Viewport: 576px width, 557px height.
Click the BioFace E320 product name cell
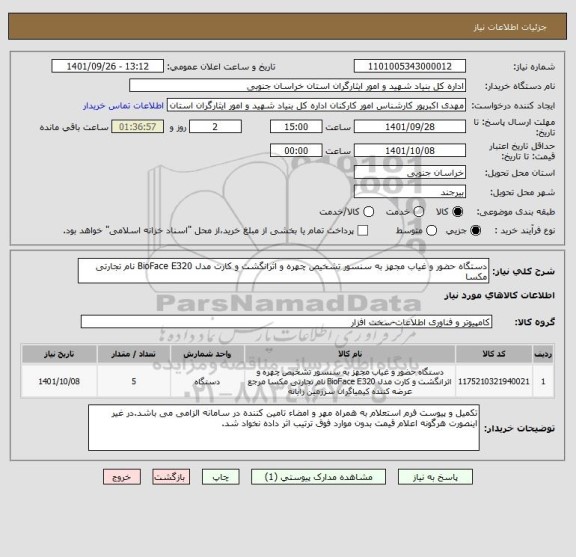[x=350, y=381]
